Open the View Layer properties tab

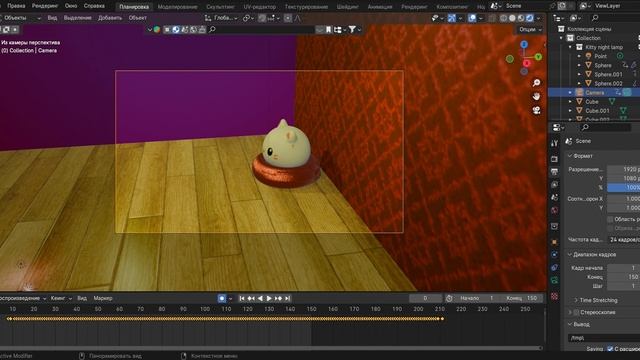pyautogui.click(x=554, y=184)
